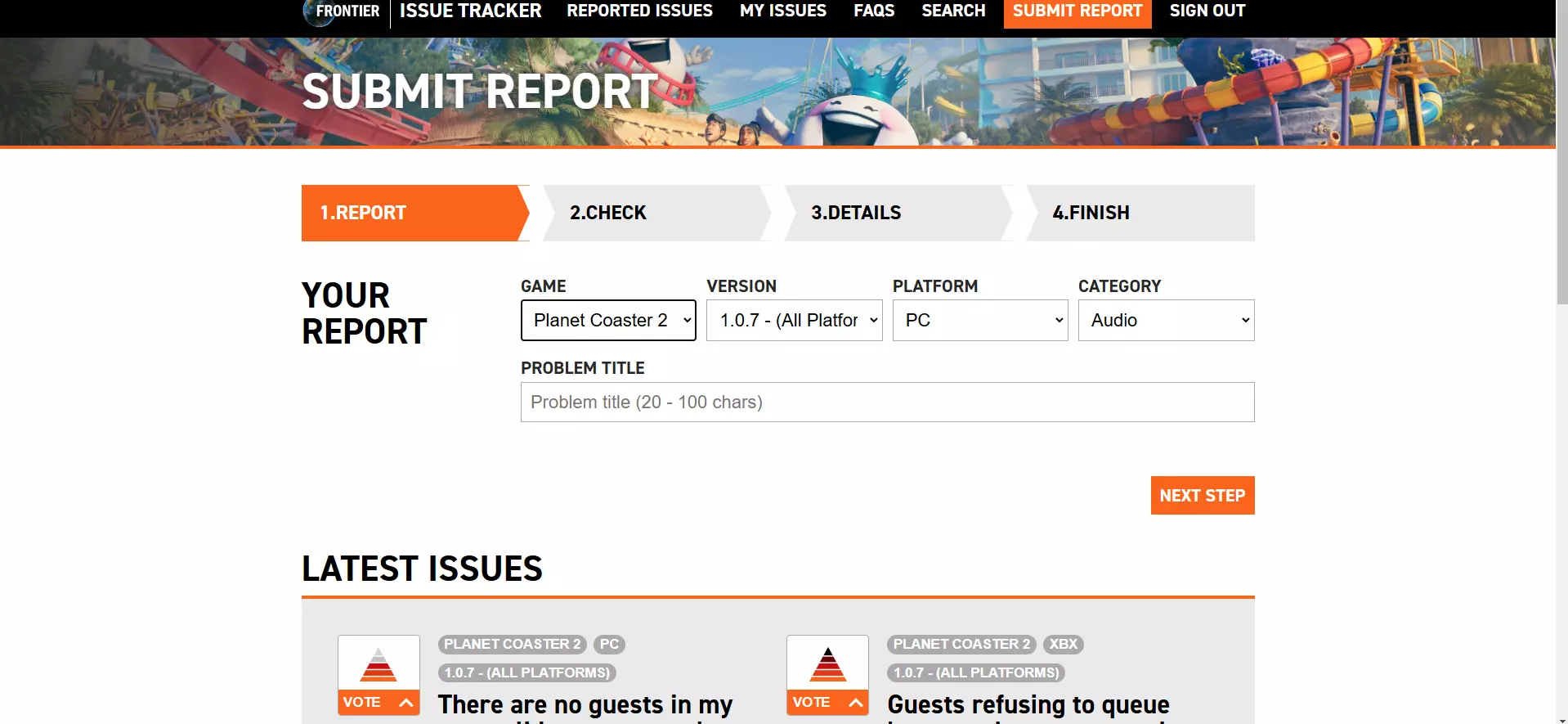
Task: Click the XBX platform tag
Action: 1063,644
